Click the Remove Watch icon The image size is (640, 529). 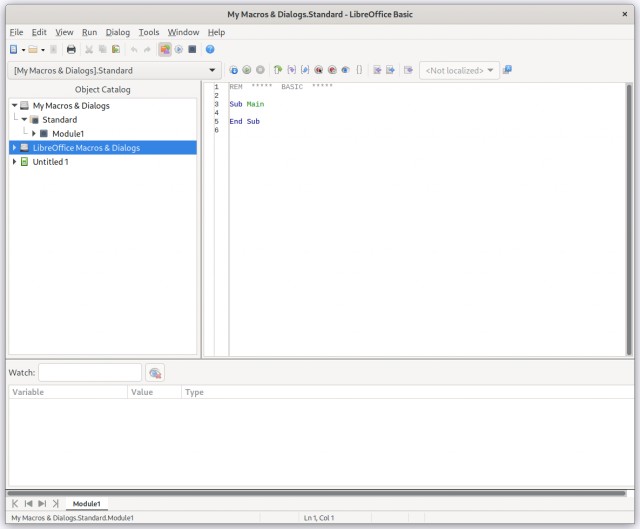click(x=155, y=373)
